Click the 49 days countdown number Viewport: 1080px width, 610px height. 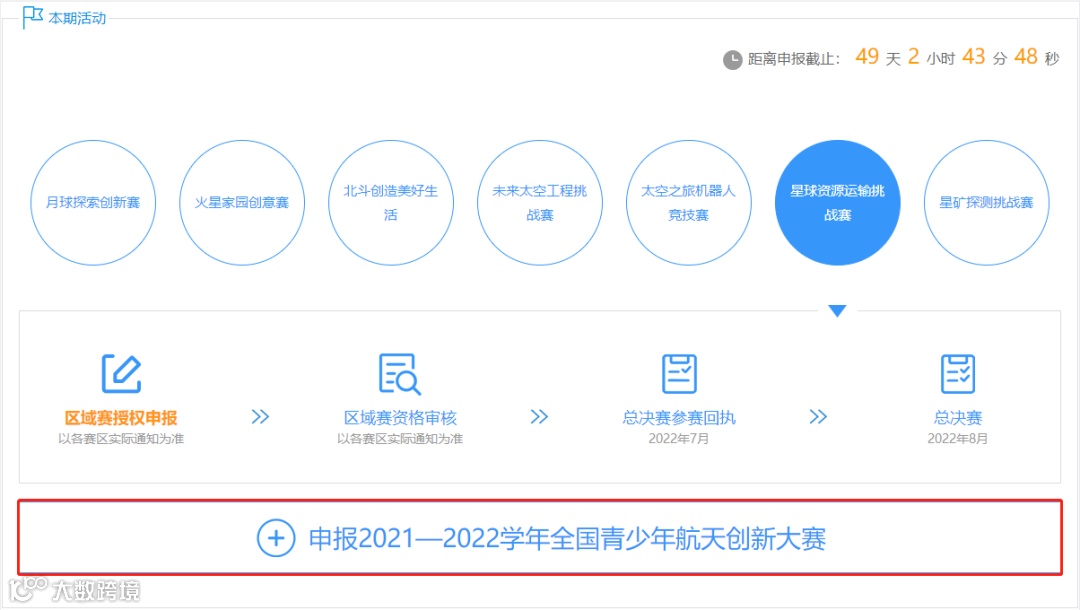coord(867,56)
